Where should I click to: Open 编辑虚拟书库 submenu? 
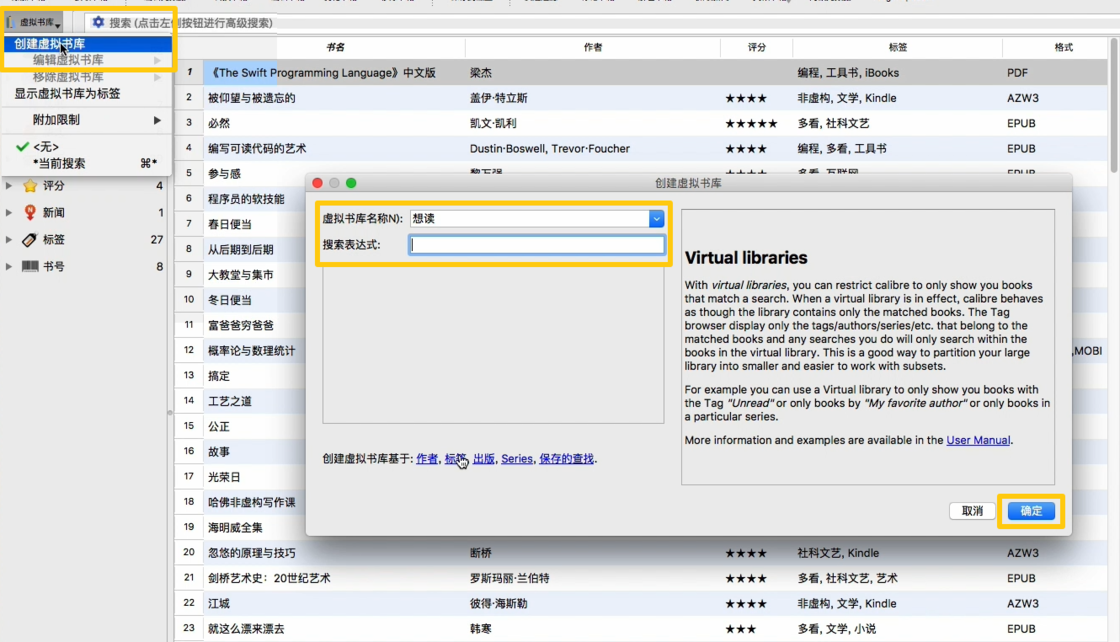[x=88, y=60]
